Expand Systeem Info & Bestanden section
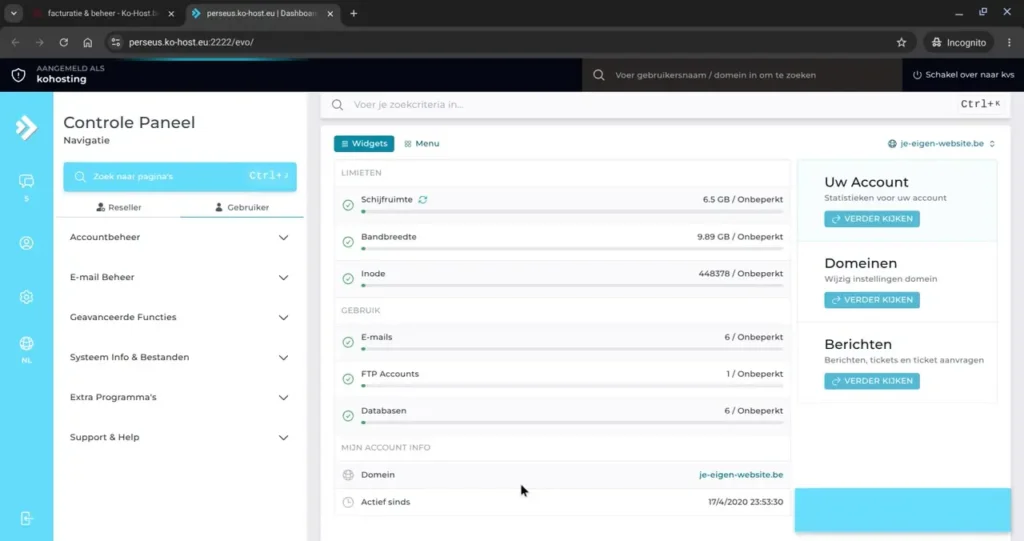 click(179, 357)
